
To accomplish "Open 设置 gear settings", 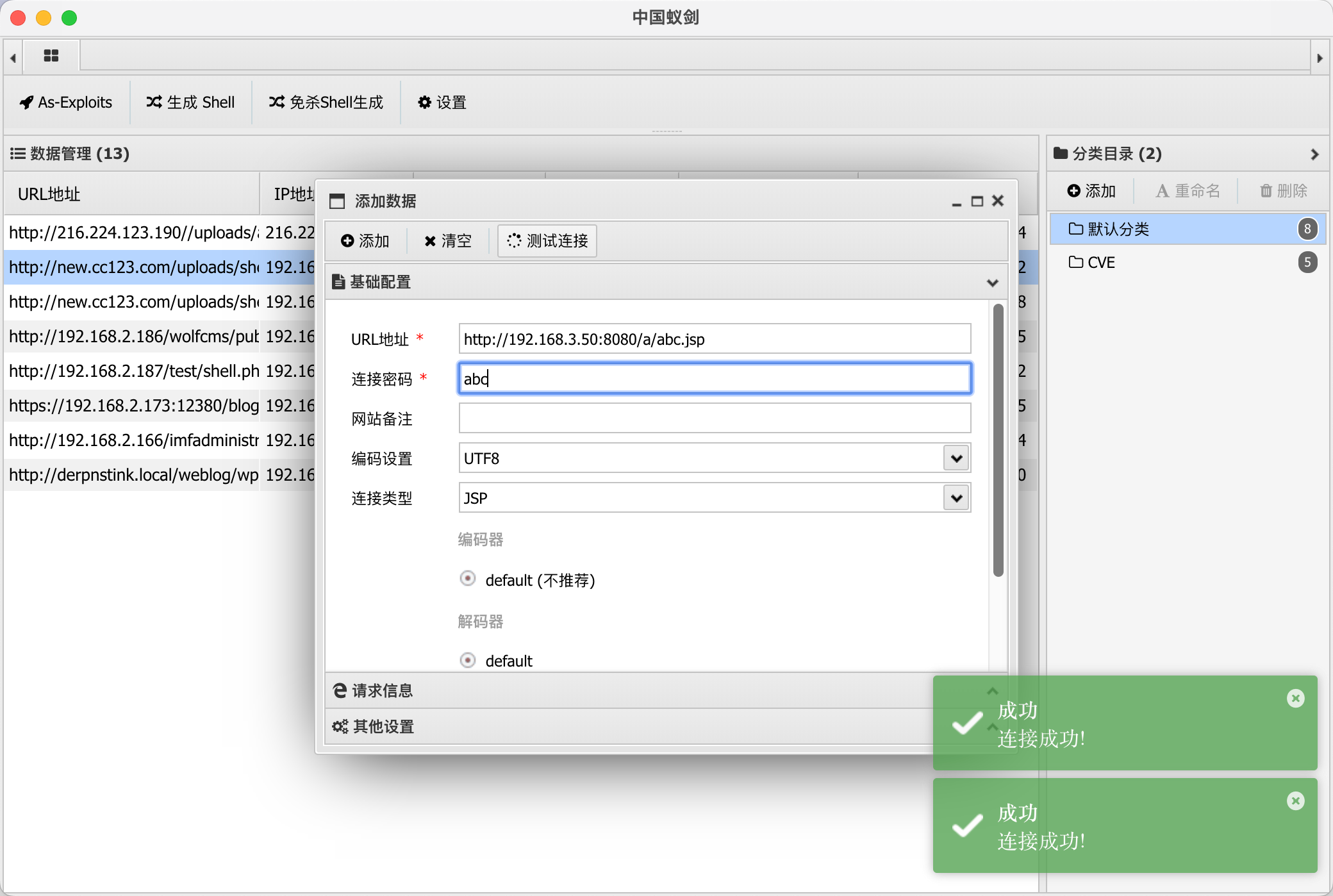I will [x=442, y=103].
